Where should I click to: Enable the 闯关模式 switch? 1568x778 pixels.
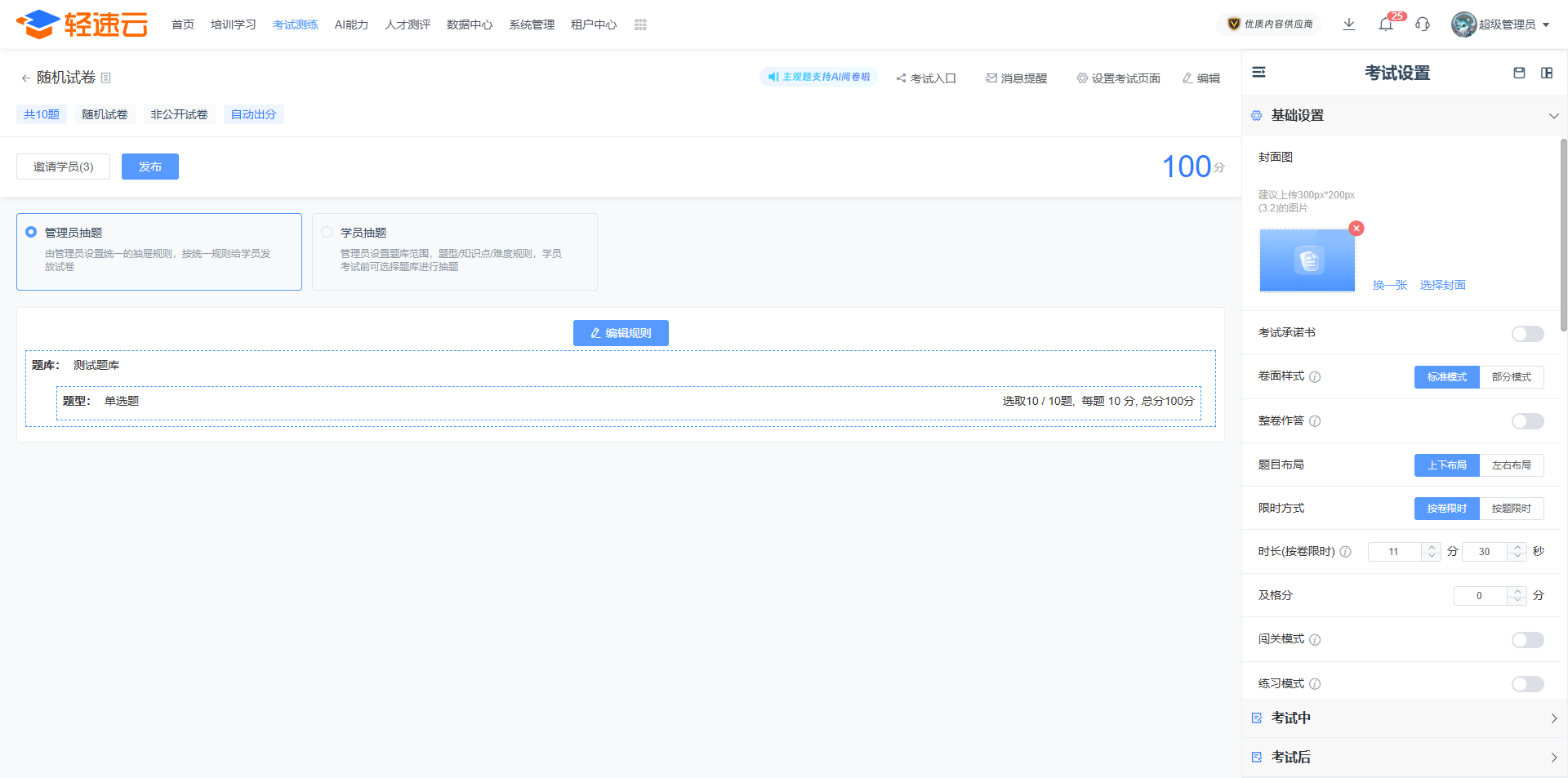coord(1526,640)
